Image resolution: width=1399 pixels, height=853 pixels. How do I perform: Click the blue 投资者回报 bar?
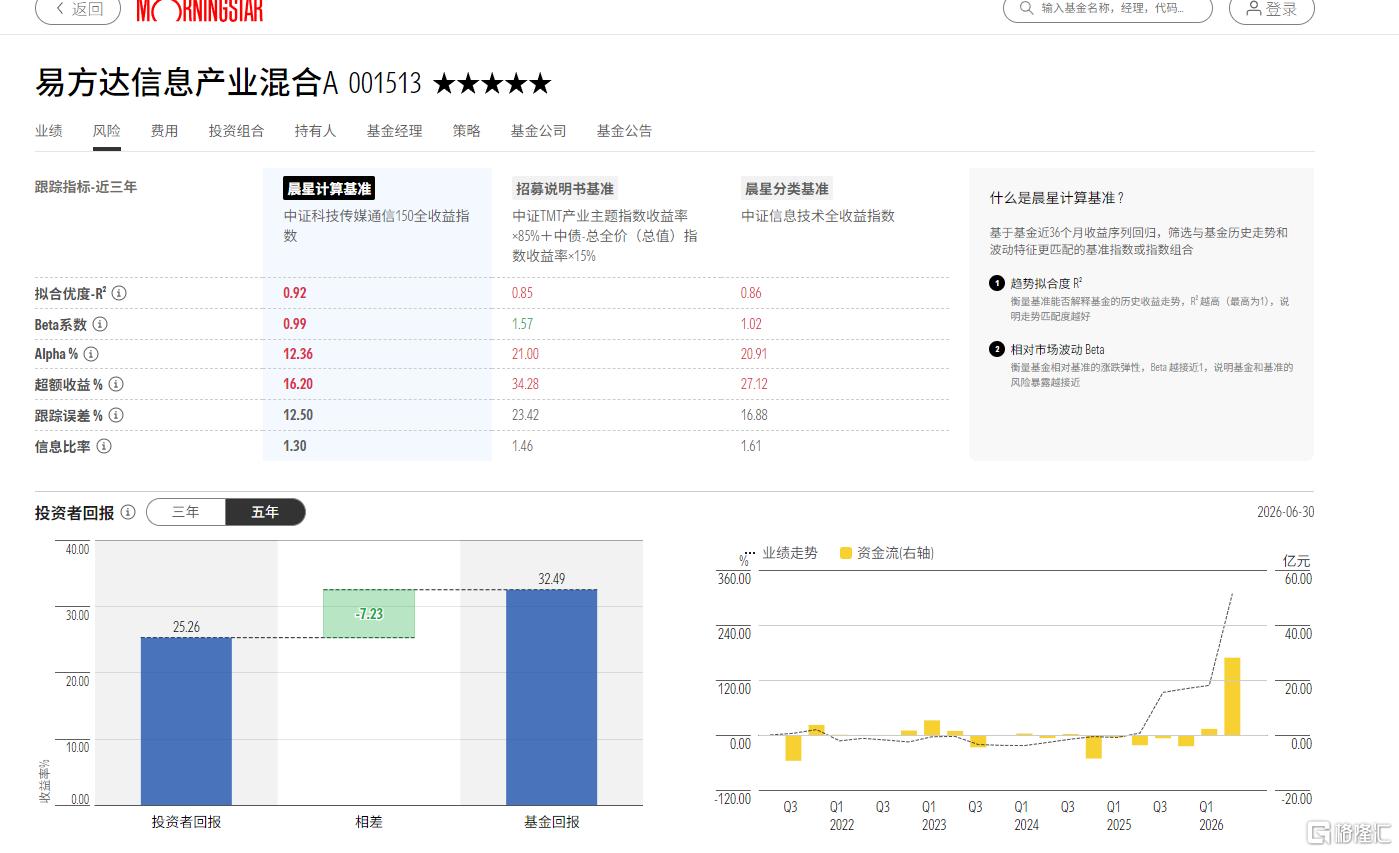[186, 721]
